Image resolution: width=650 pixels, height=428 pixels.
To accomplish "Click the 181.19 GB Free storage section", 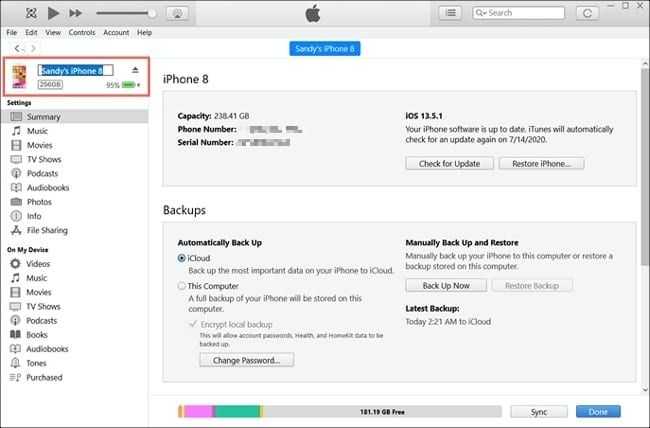I will [x=382, y=411].
